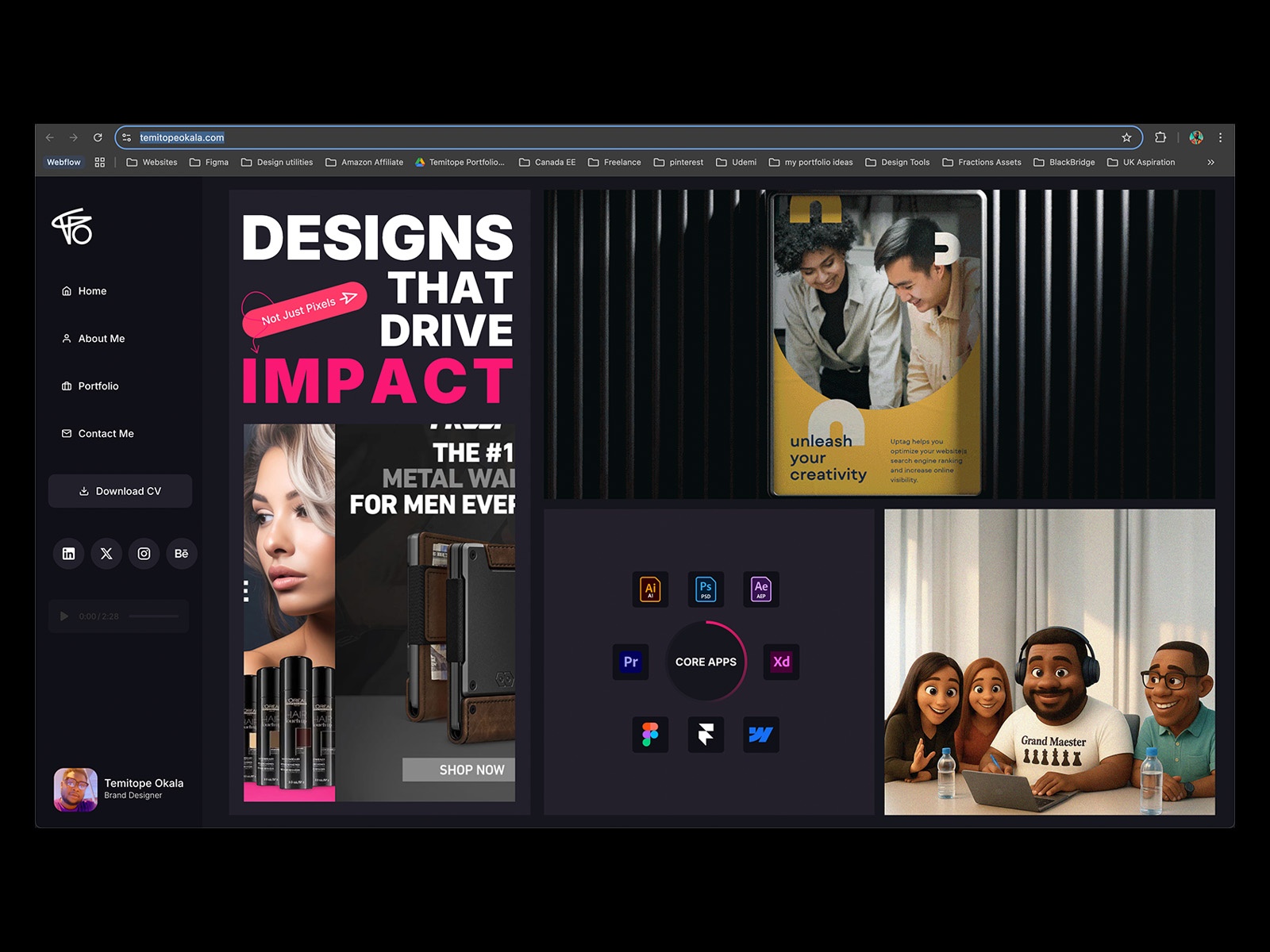Viewport: 1270px width, 952px height.
Task: Open the Behance social icon
Action: pyautogui.click(x=182, y=554)
